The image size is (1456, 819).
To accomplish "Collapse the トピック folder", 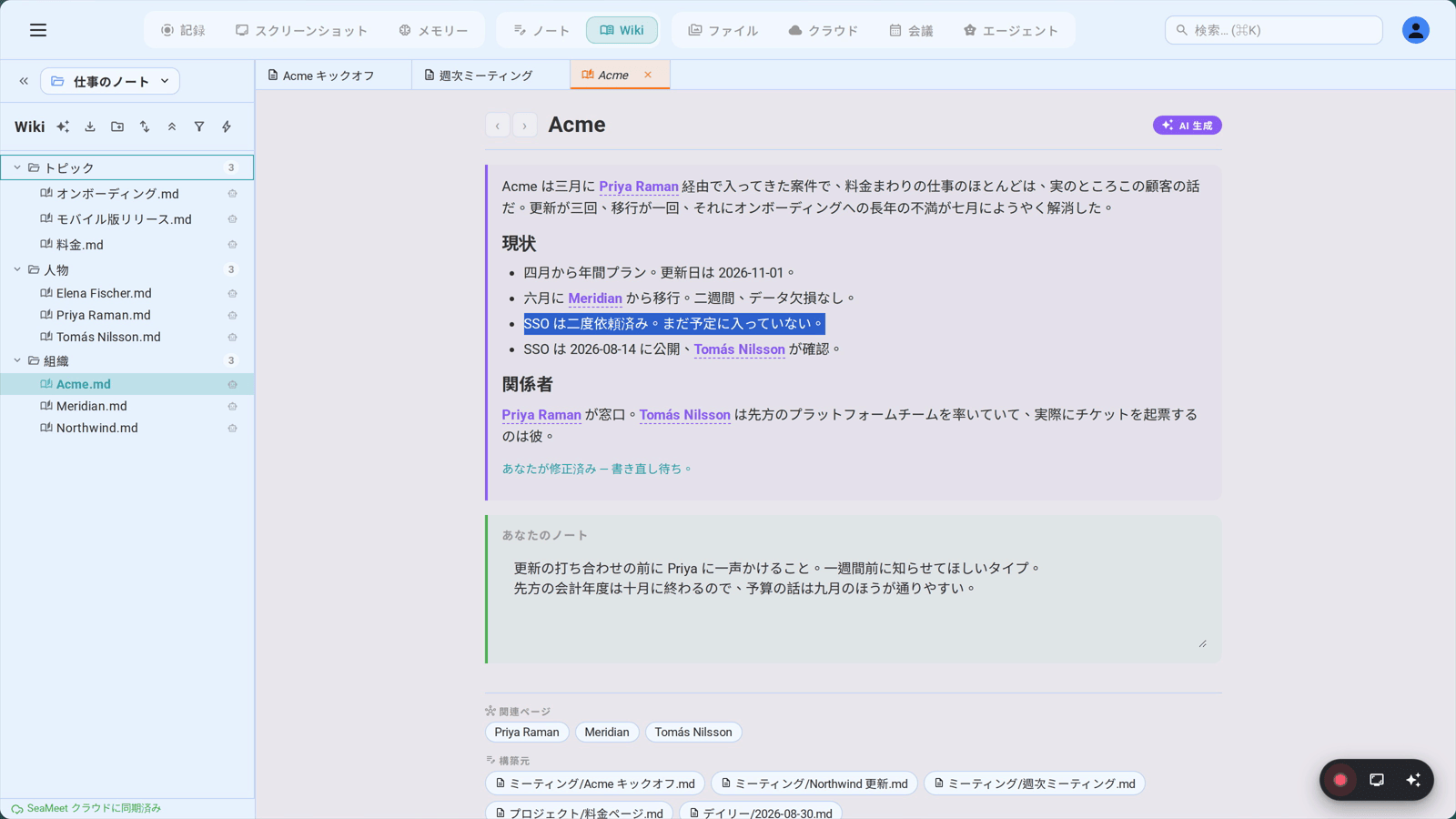I will click(17, 167).
